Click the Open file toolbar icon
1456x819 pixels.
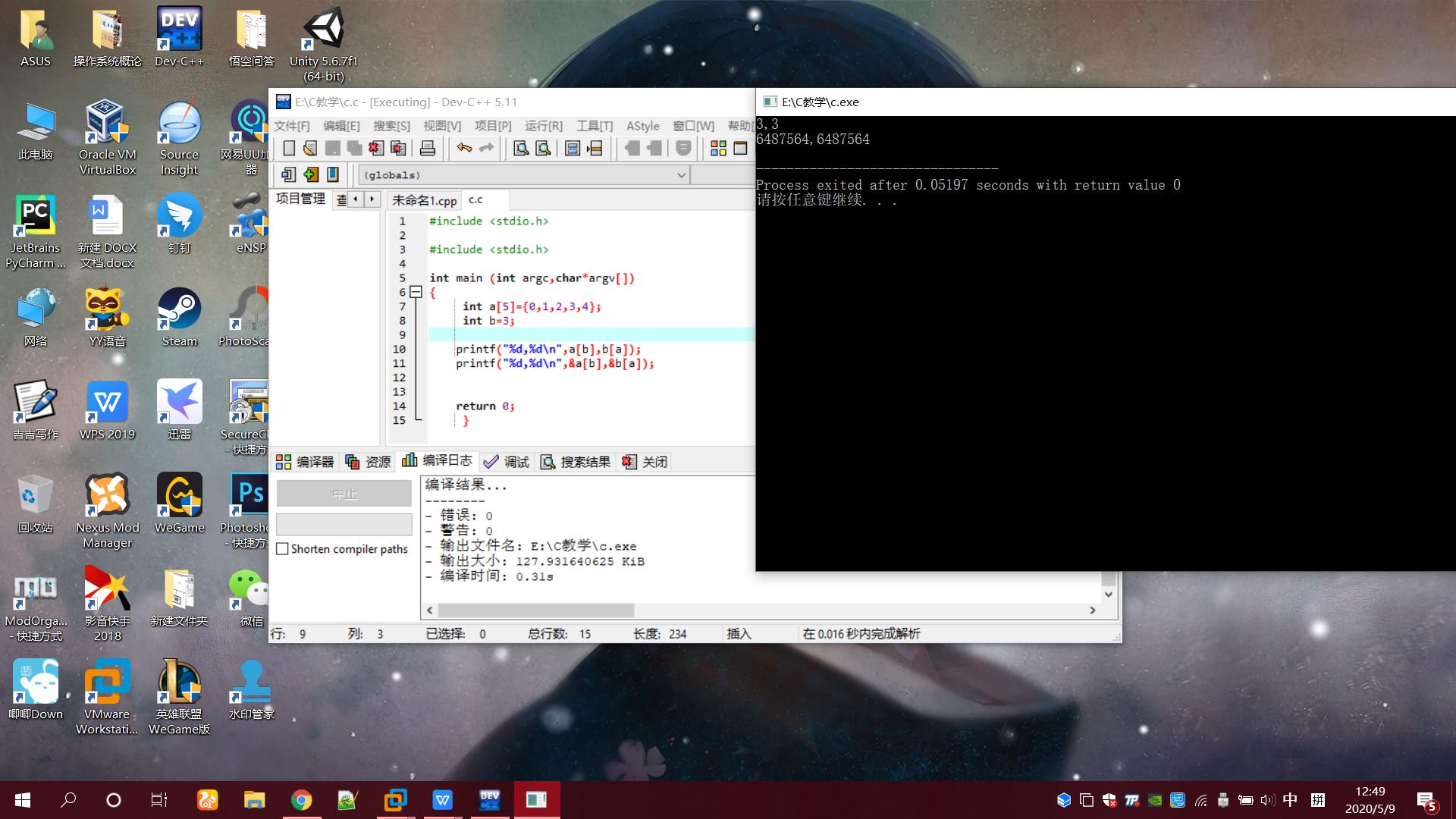pyautogui.click(x=310, y=149)
